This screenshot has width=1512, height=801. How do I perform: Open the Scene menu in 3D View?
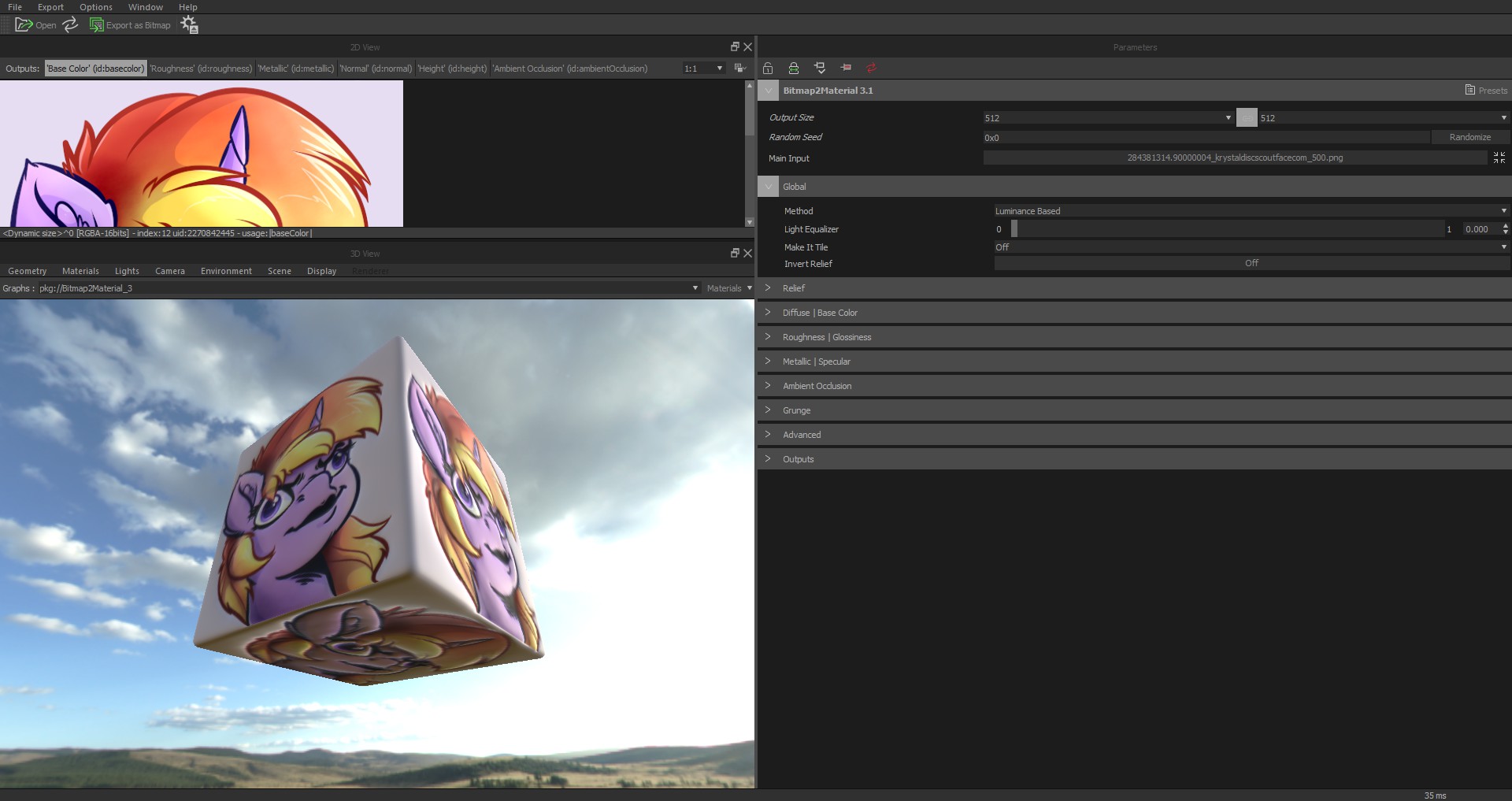click(x=280, y=271)
